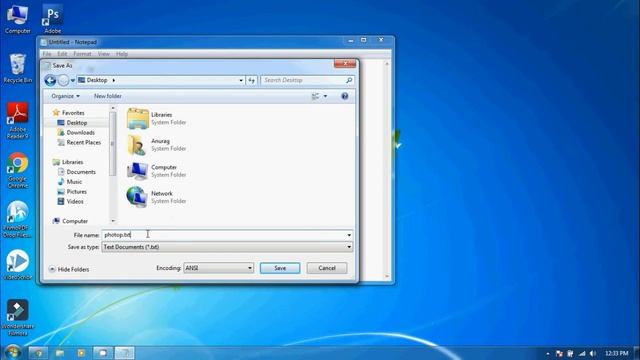Viewport: 640px width, 360px height.
Task: Open the Network system folder
Action: [157, 197]
